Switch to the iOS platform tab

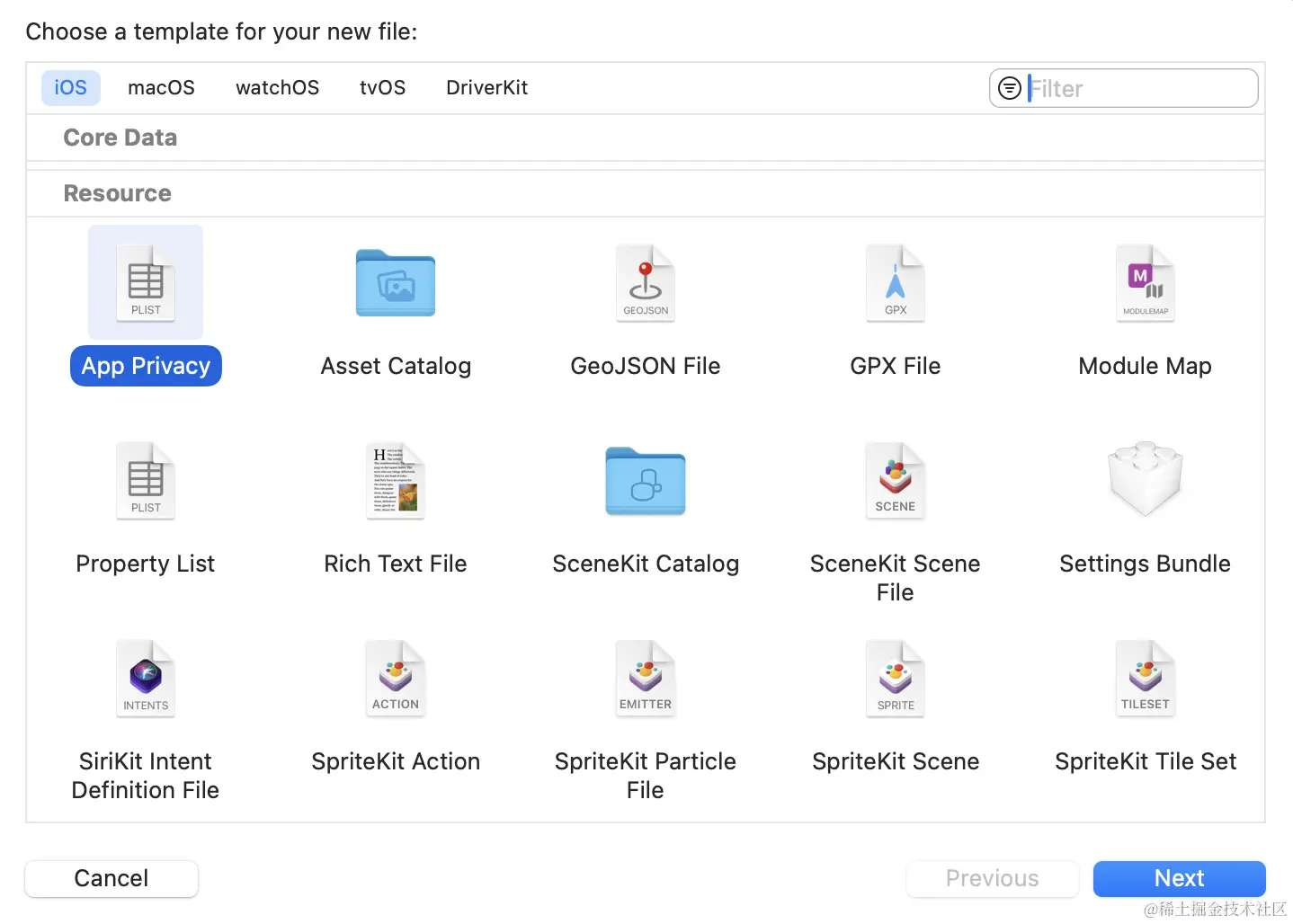tap(71, 87)
